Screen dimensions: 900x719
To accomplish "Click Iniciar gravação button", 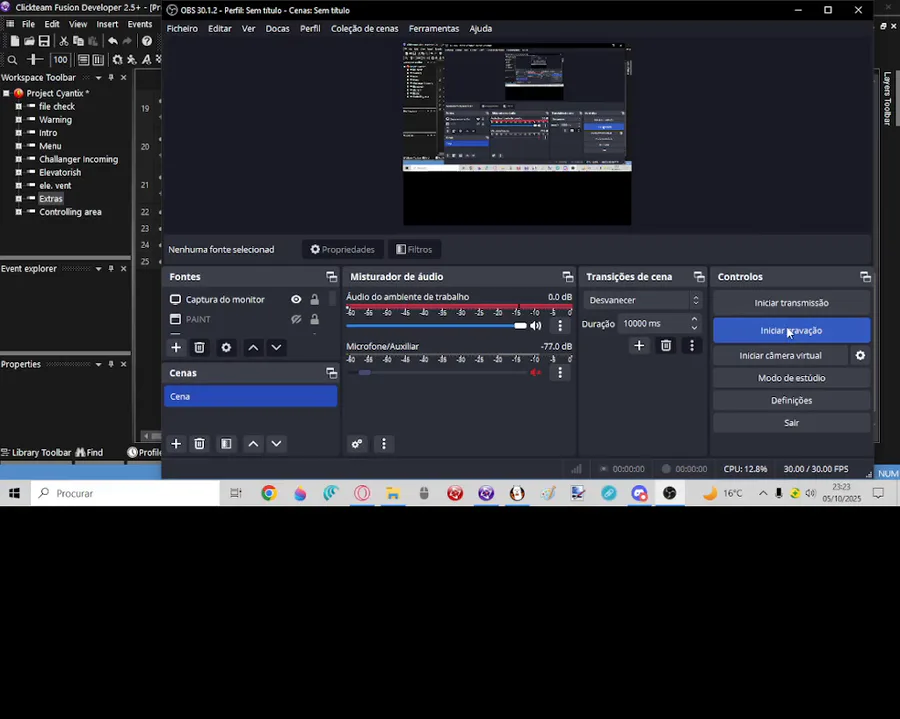I will [x=792, y=331].
